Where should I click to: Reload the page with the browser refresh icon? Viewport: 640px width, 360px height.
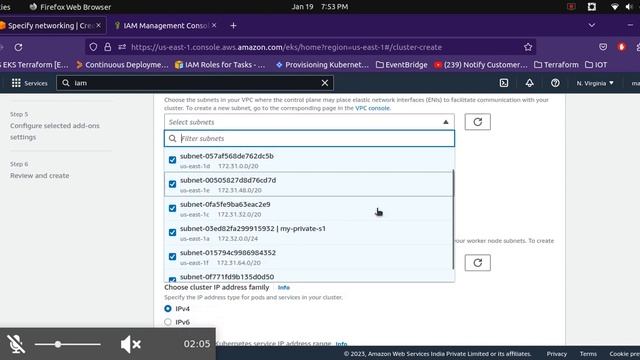(x=18, y=47)
